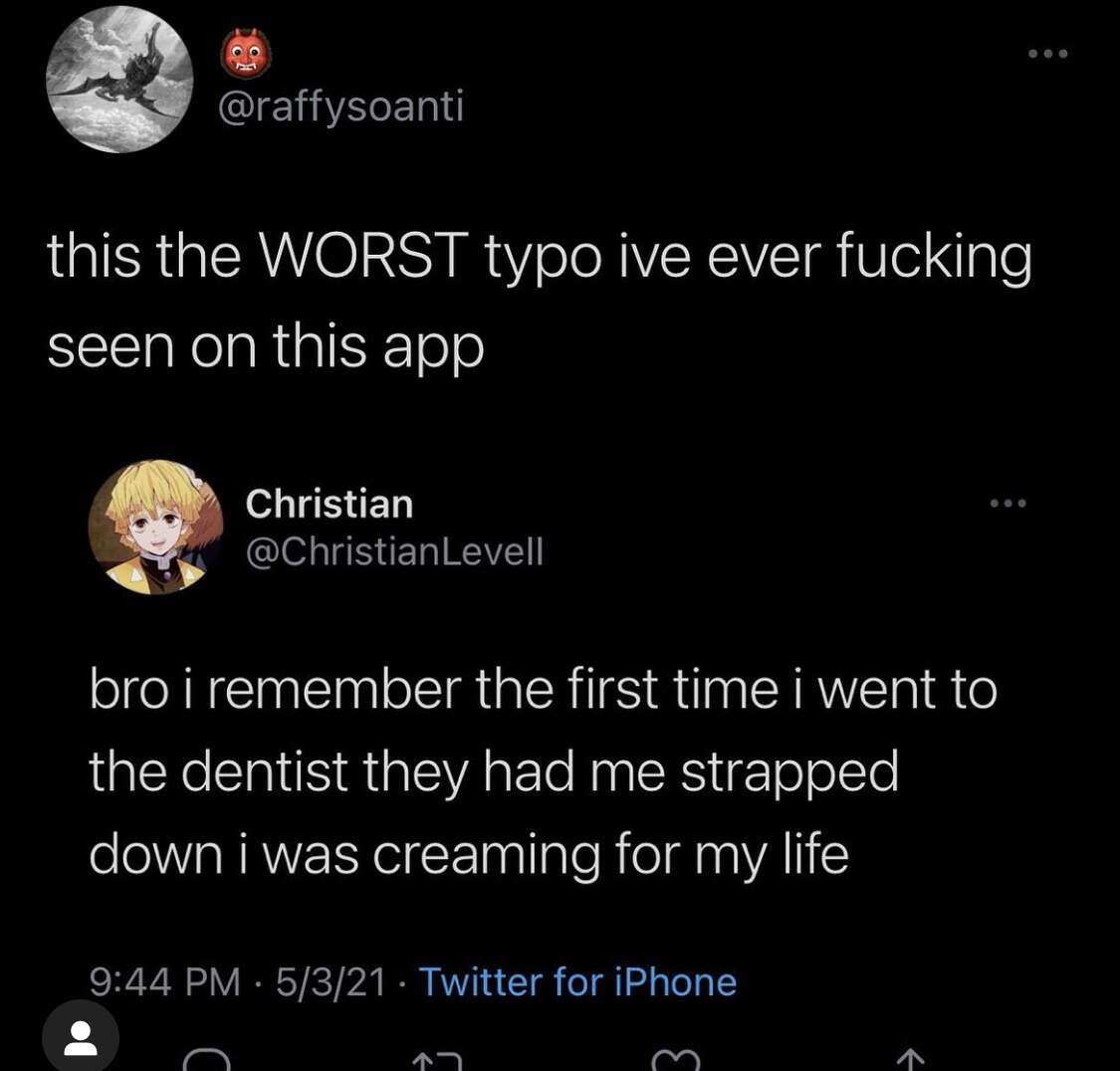Open top tweet's three-dot more menu

pos(1048,54)
